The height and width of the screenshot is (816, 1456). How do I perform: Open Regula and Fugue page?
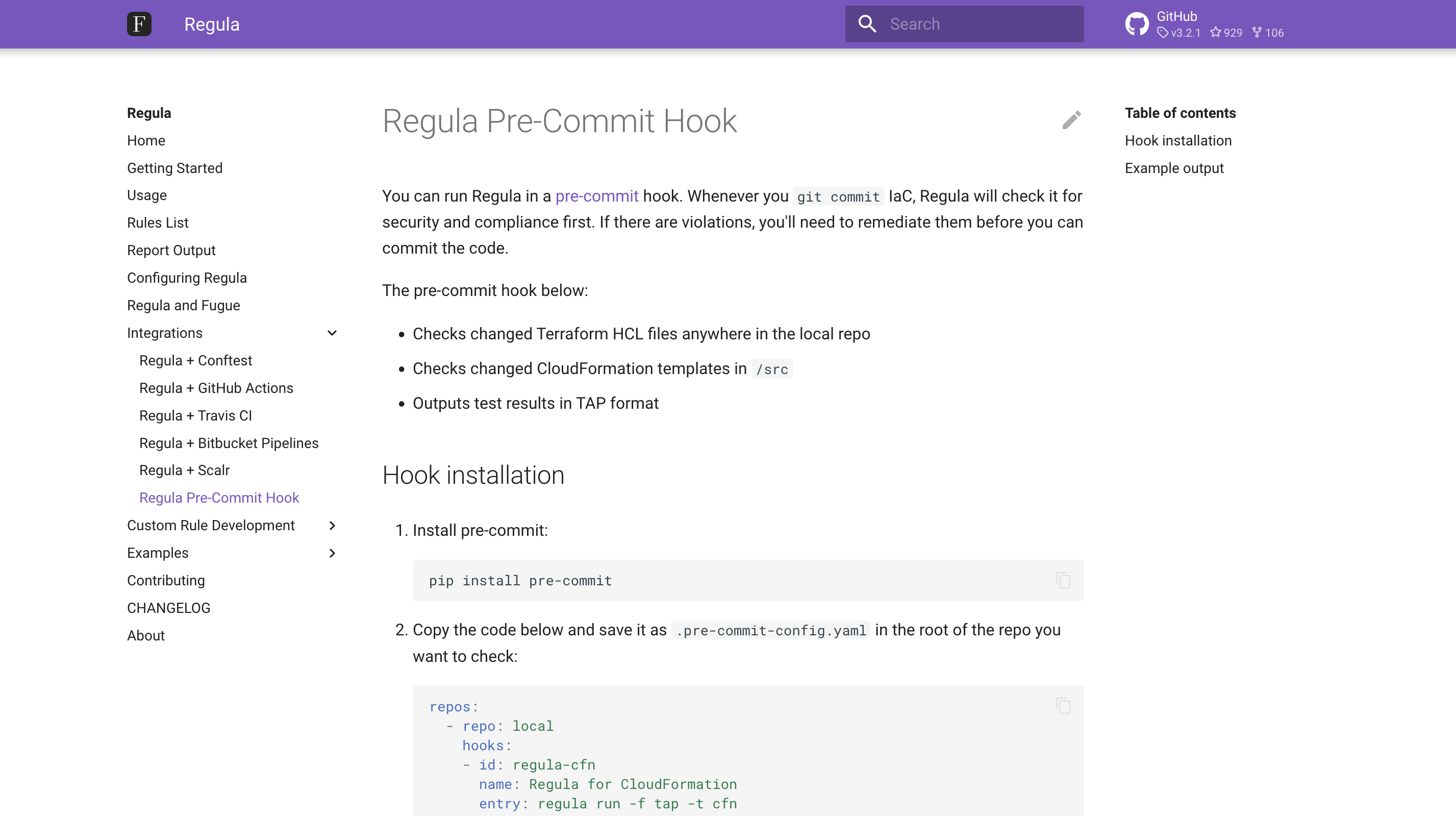click(x=184, y=305)
